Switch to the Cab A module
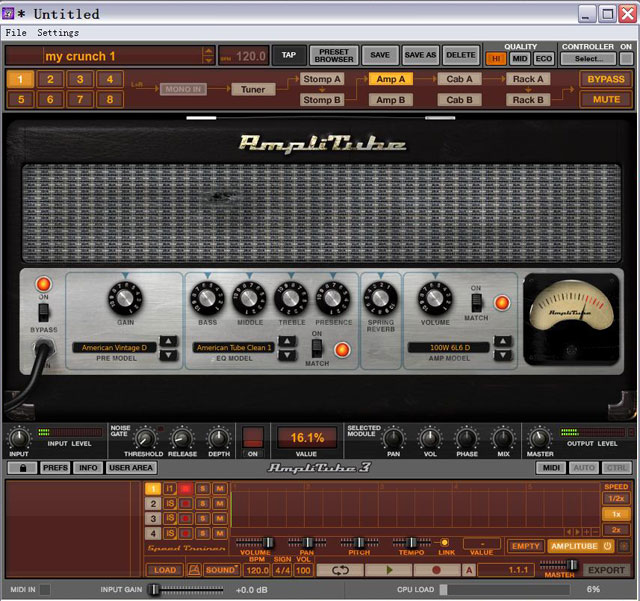 (459, 79)
